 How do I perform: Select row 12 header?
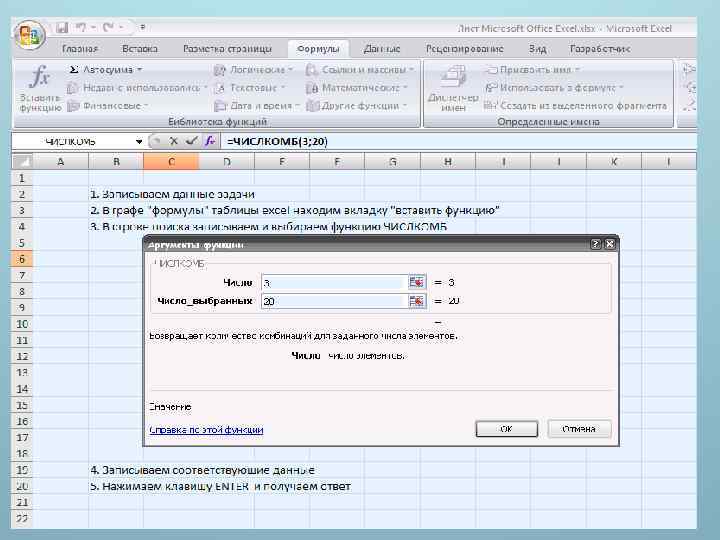(22, 356)
